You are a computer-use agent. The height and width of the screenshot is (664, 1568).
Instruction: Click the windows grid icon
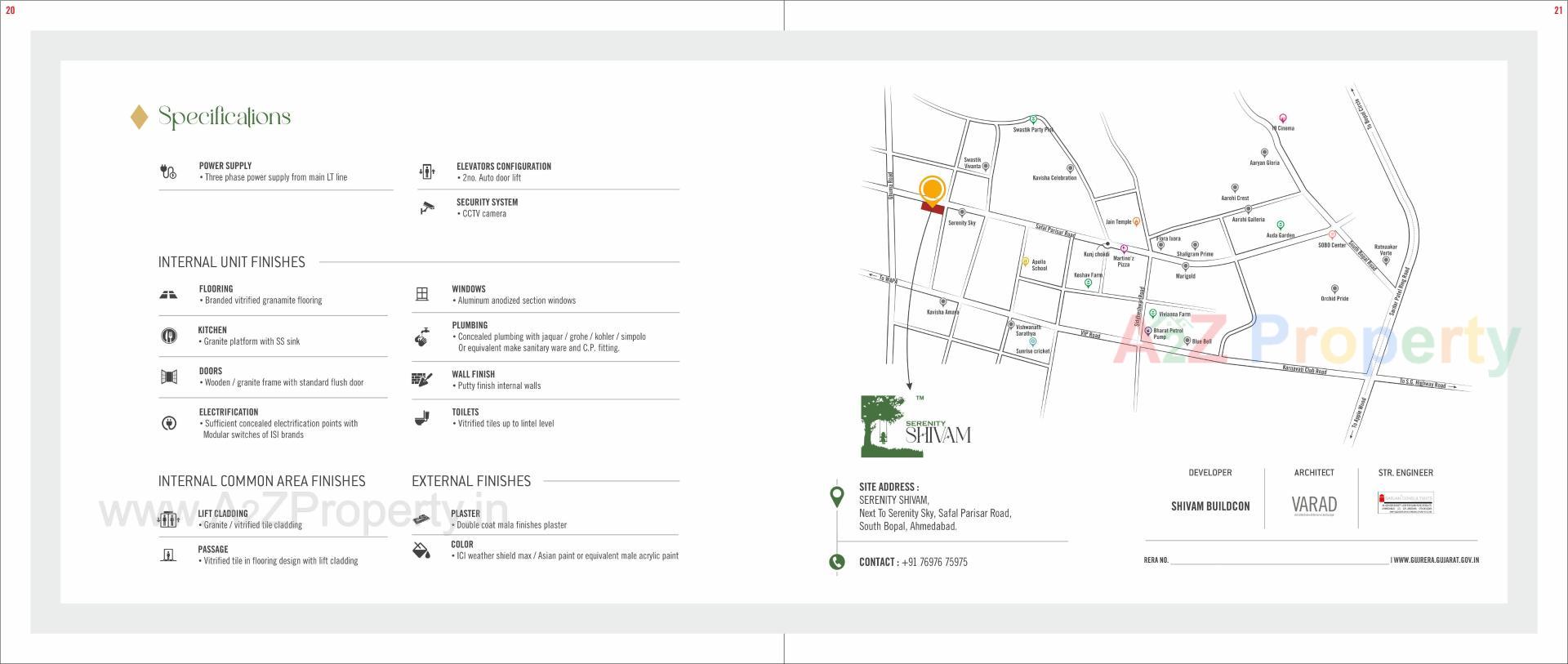point(422,294)
